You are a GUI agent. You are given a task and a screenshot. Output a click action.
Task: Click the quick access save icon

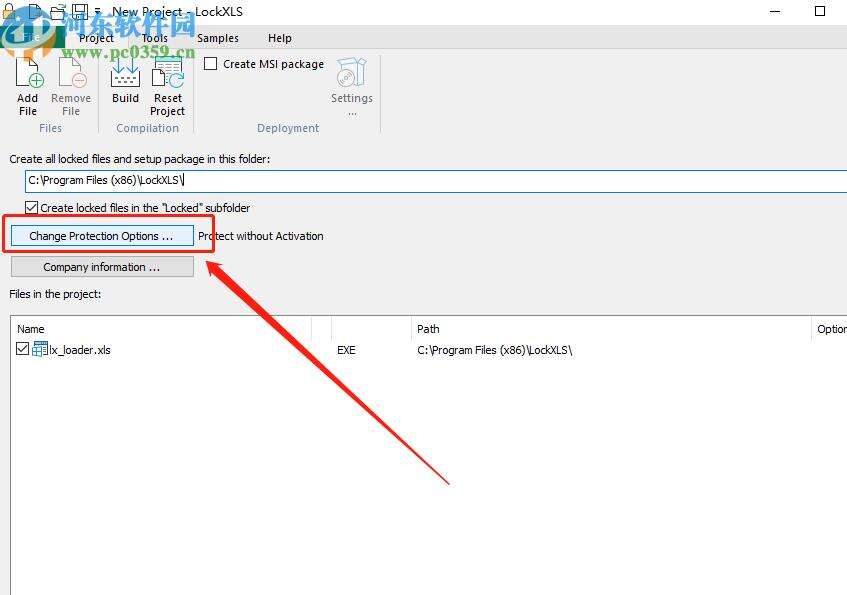80,11
